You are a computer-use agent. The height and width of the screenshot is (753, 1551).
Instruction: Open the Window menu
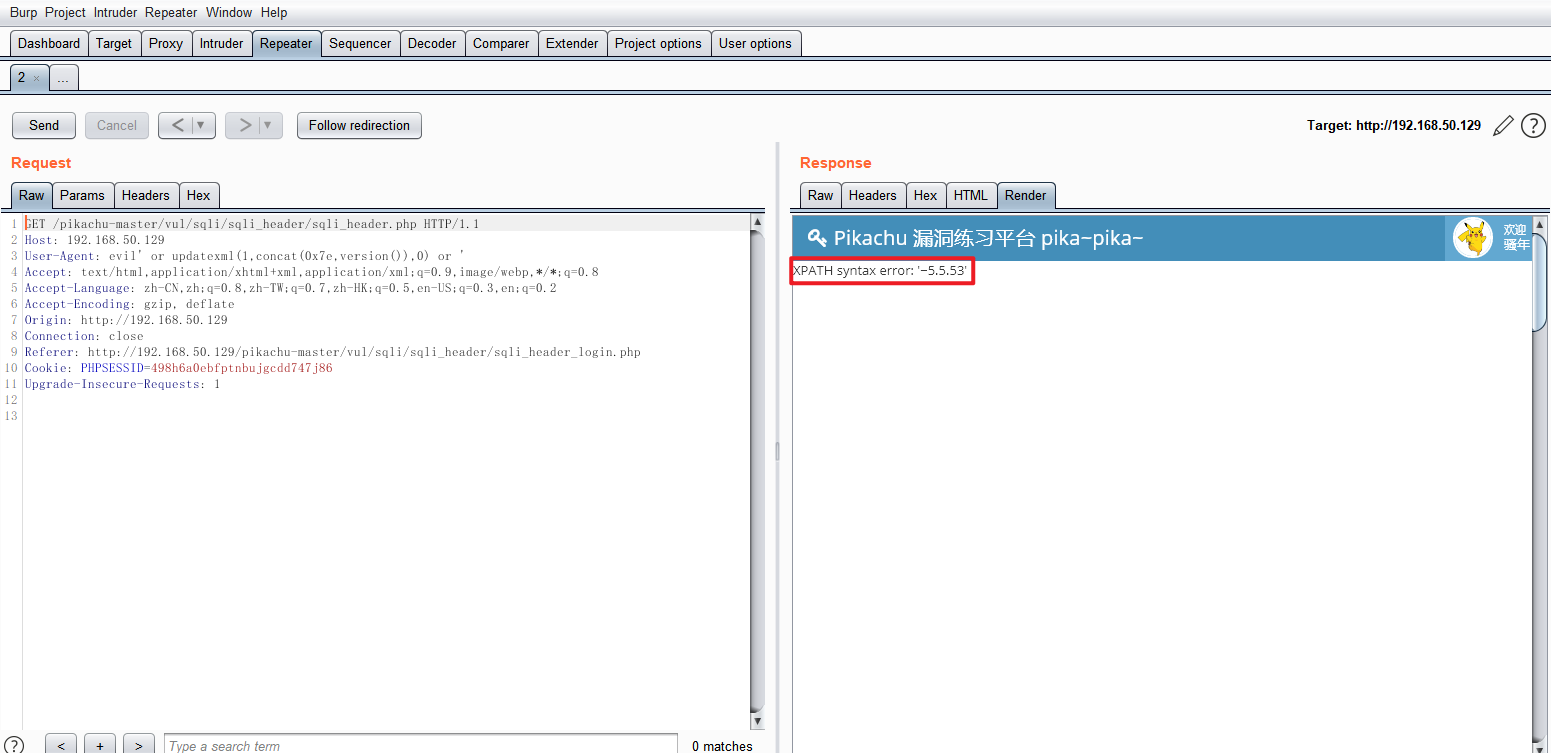229,13
